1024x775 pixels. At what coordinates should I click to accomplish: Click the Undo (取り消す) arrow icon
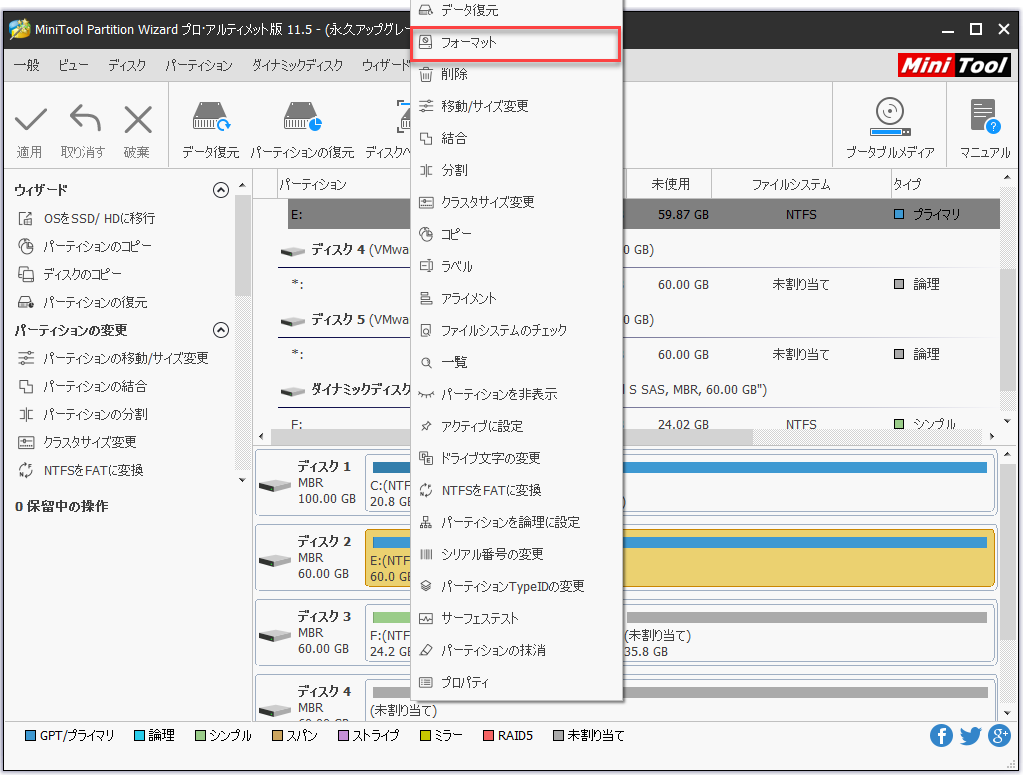click(x=85, y=119)
